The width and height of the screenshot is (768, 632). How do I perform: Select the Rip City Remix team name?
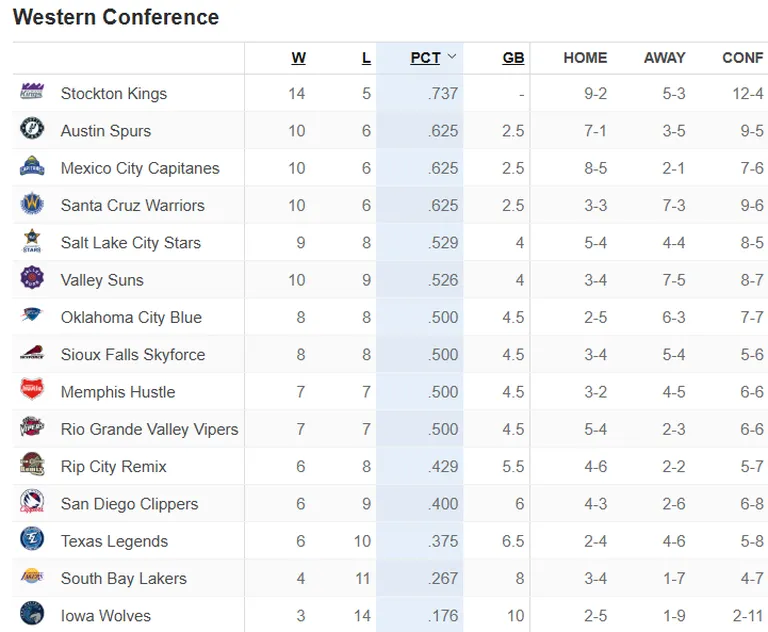(114, 467)
